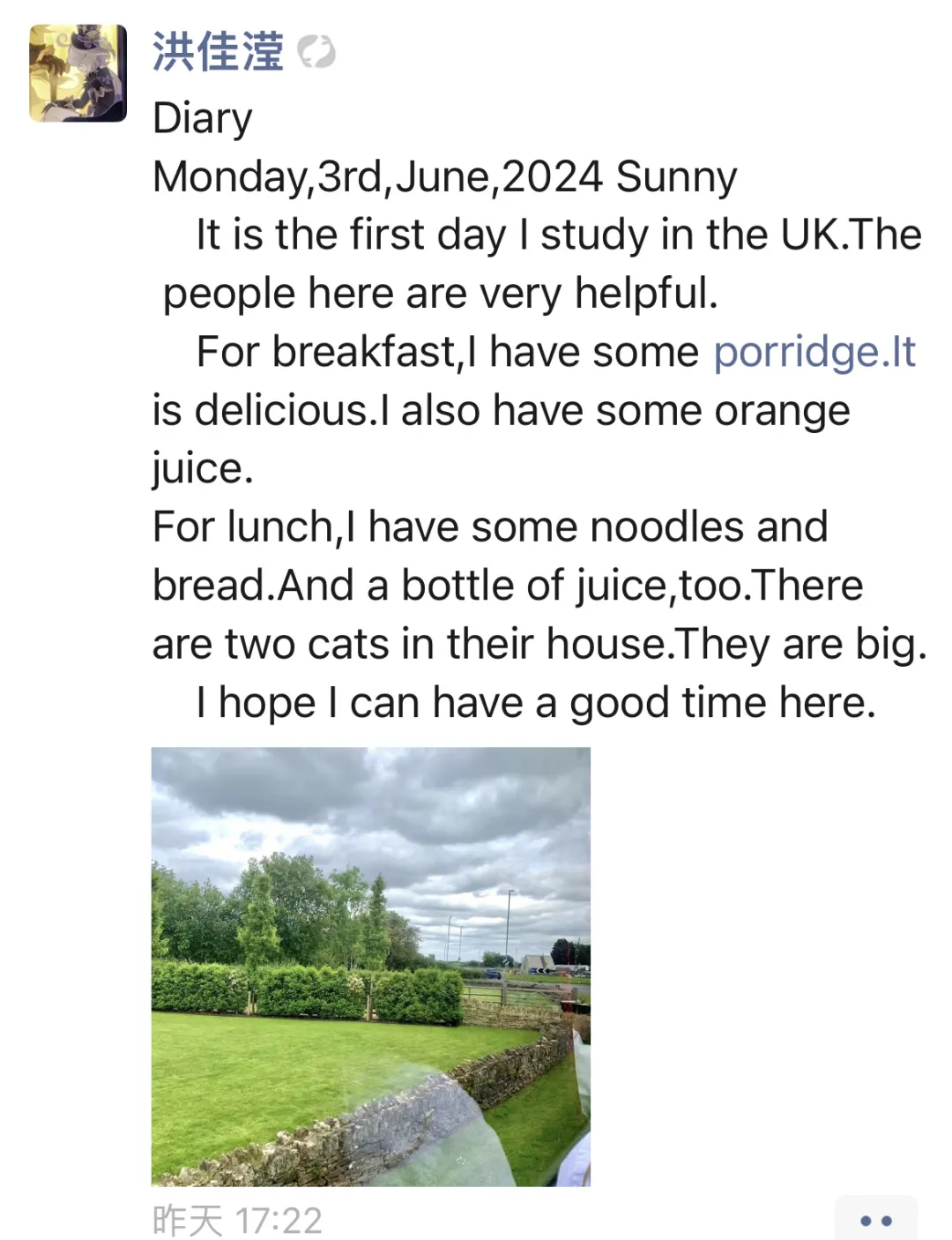The width and height of the screenshot is (952, 1240).
Task: Click the standalone word "juice."
Action: [202, 468]
